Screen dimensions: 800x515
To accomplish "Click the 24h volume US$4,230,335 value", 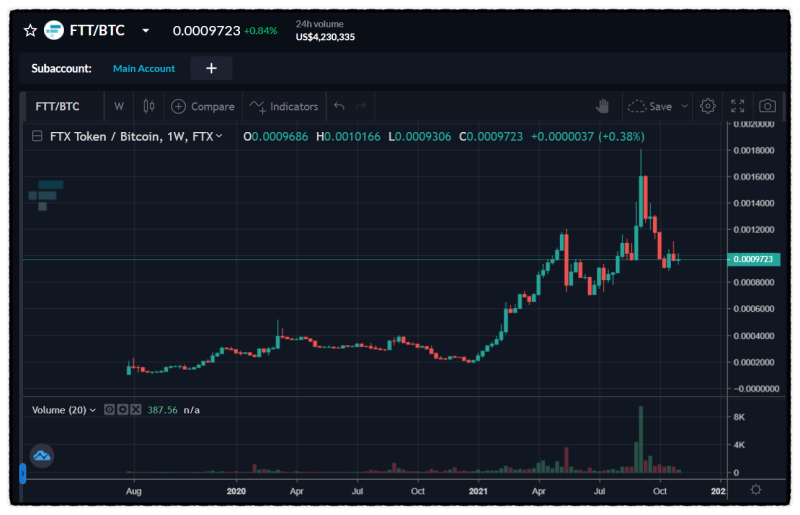I will pyautogui.click(x=325, y=37).
